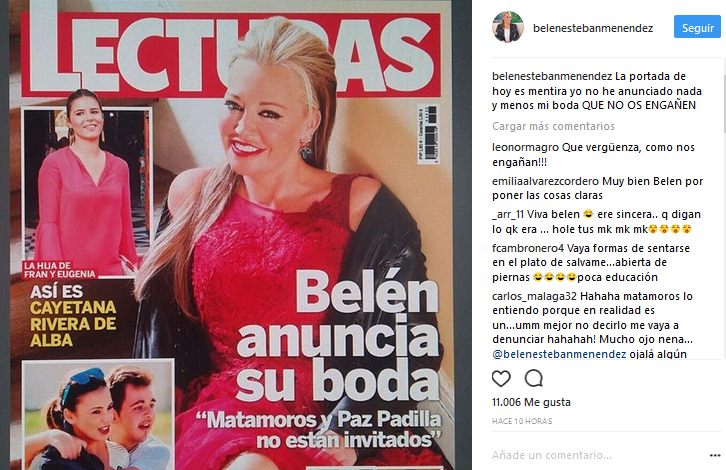Visit _arr_11 commenter profile
The height and width of the screenshot is (470, 726).
pyautogui.click(x=508, y=214)
